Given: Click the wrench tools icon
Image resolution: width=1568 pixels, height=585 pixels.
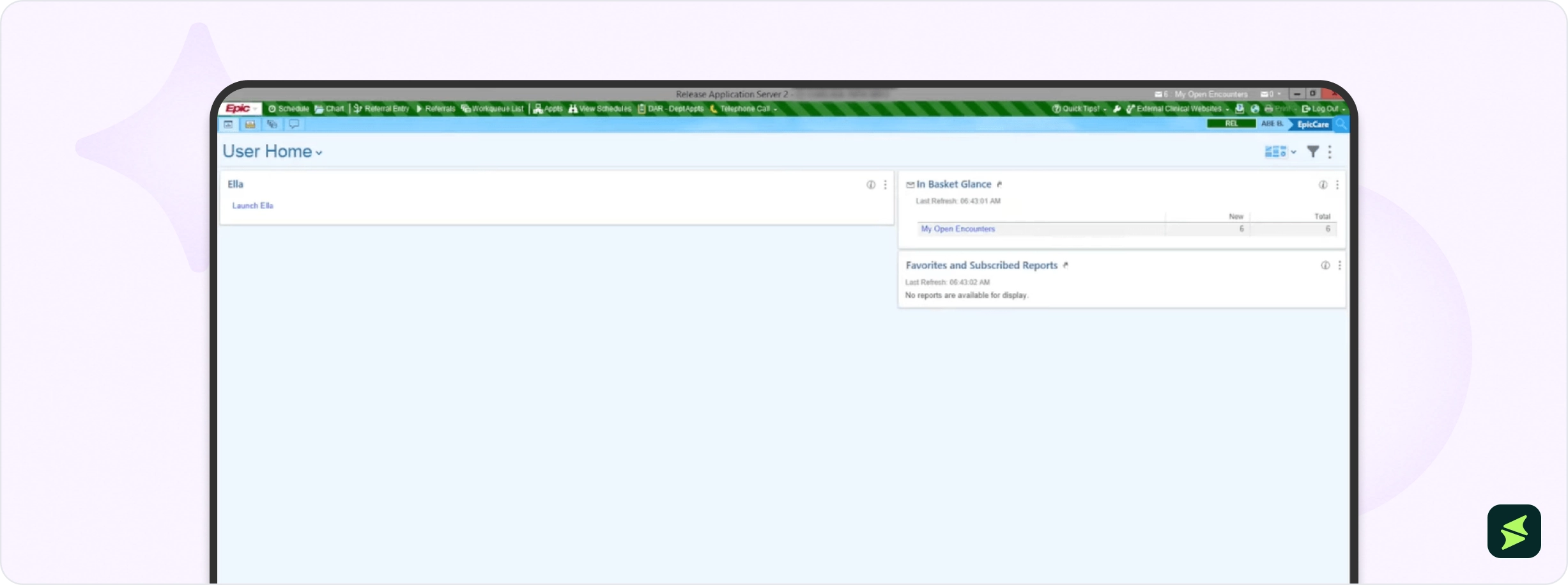Looking at the screenshot, I should click(1117, 109).
